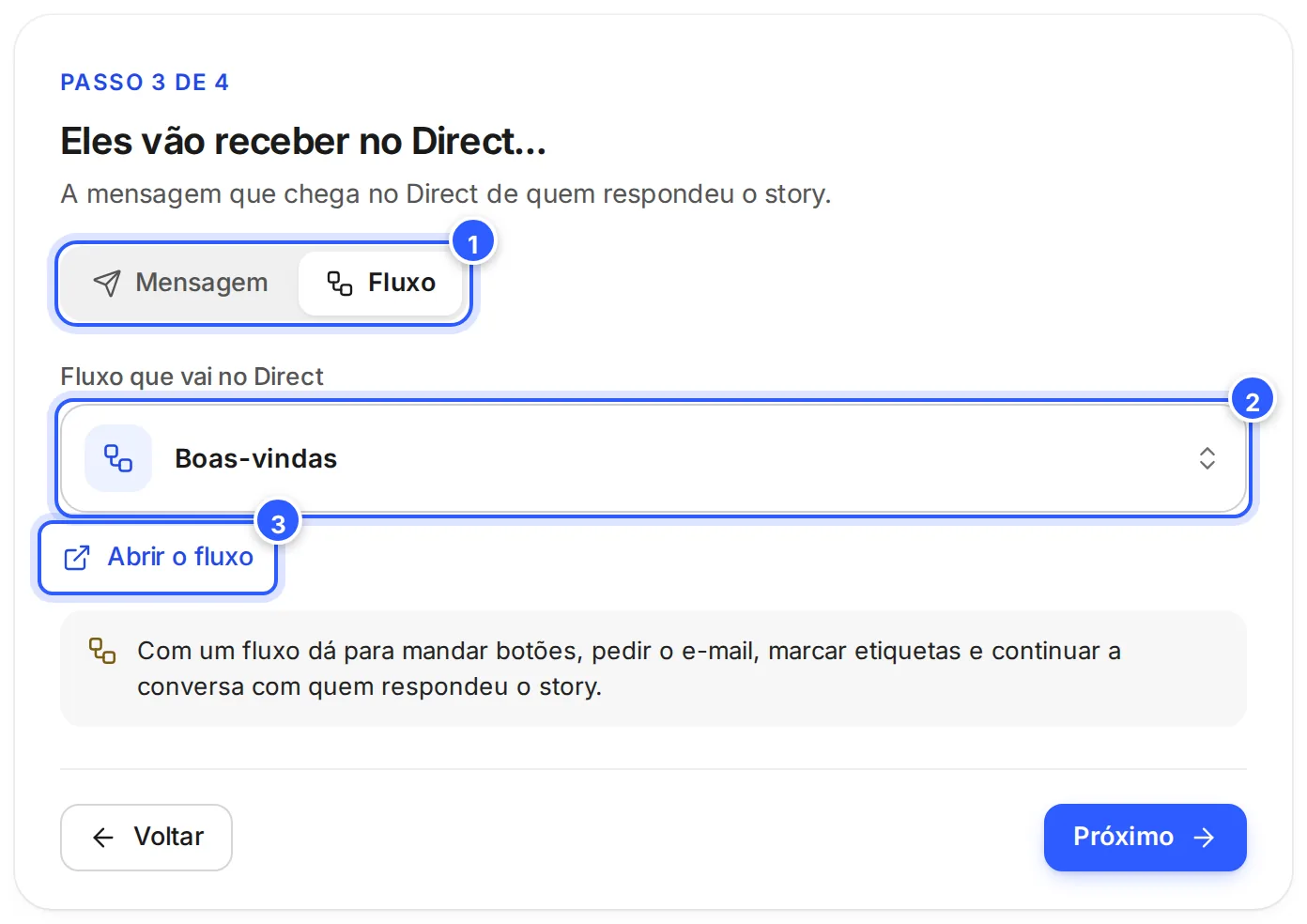Click the external-link icon beside Abrir o fluxo
This screenshot has width=1307, height=924.
(x=77, y=558)
